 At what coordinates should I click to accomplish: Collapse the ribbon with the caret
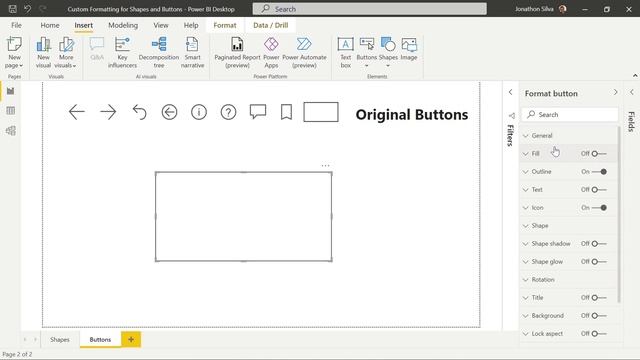(x=635, y=76)
